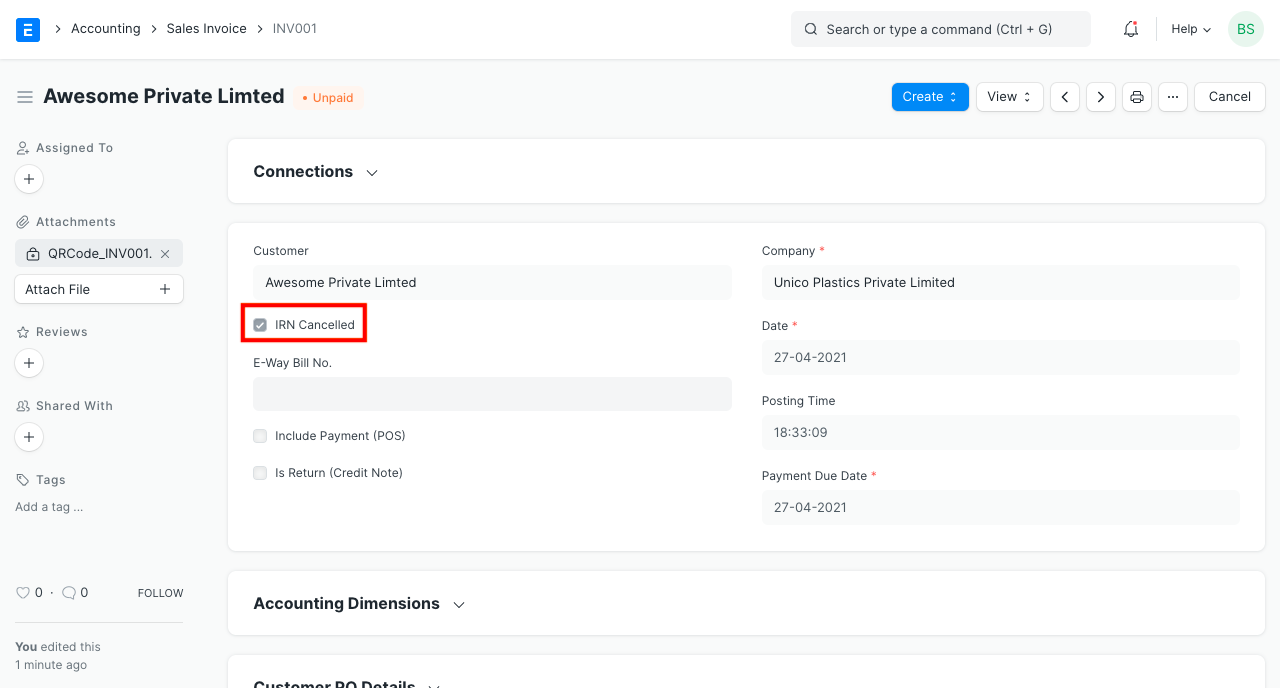Enable Include Payment (POS)
This screenshot has width=1280, height=688.
click(x=260, y=436)
